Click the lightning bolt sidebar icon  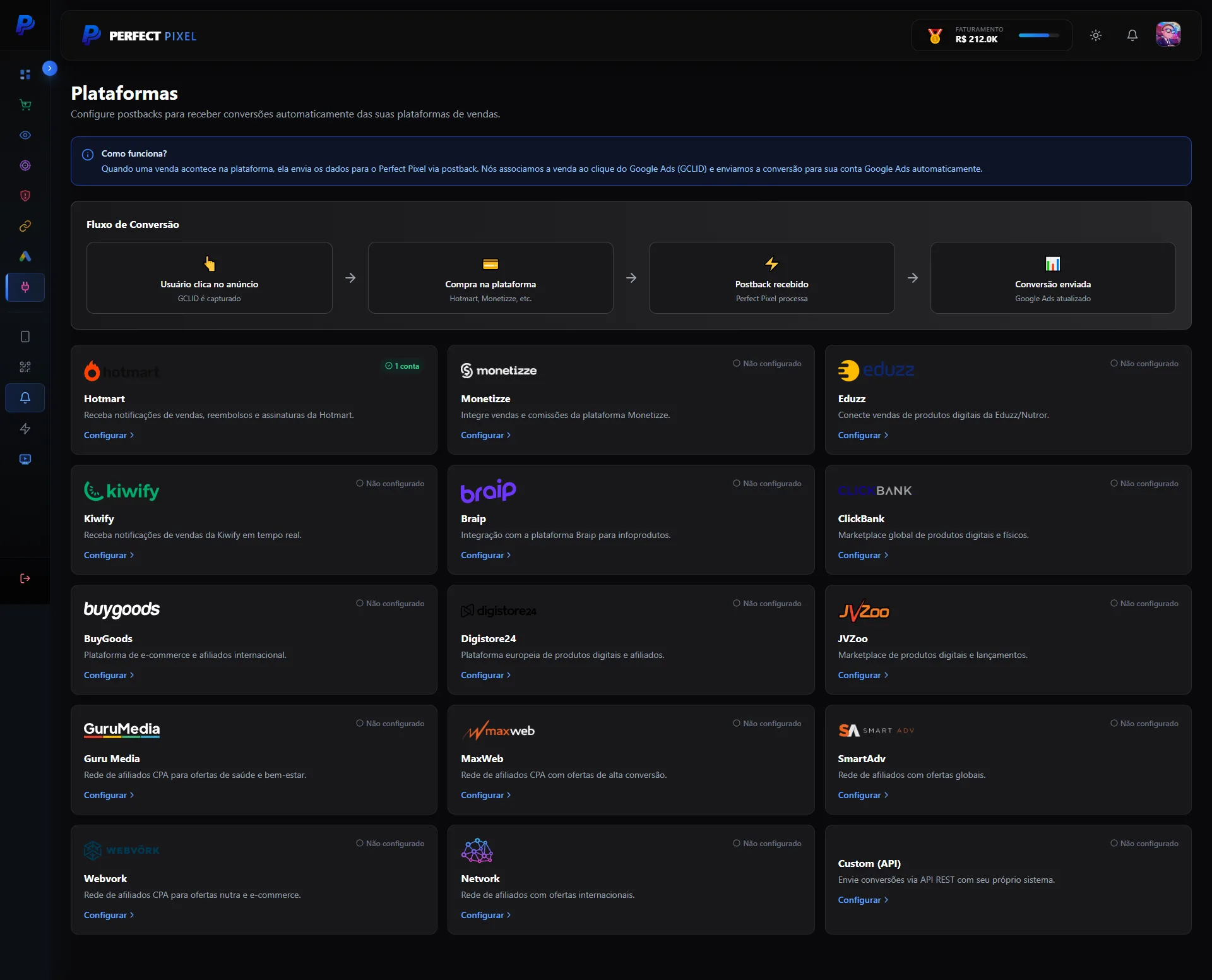25,429
